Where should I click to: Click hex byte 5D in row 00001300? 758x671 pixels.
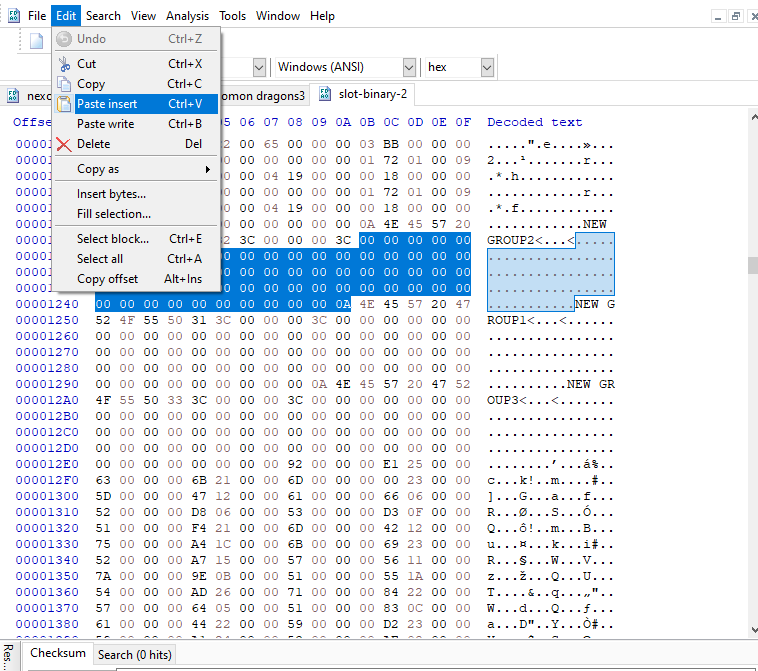(x=103, y=496)
